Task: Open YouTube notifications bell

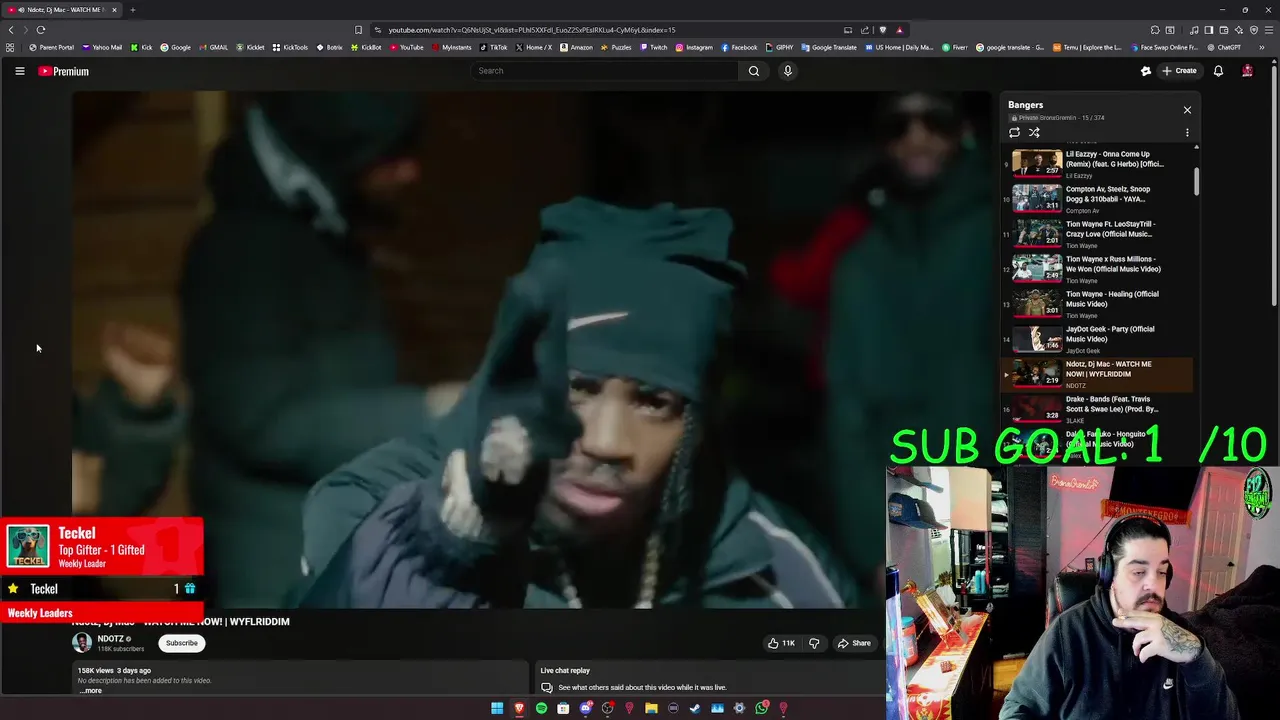Action: tap(1218, 71)
